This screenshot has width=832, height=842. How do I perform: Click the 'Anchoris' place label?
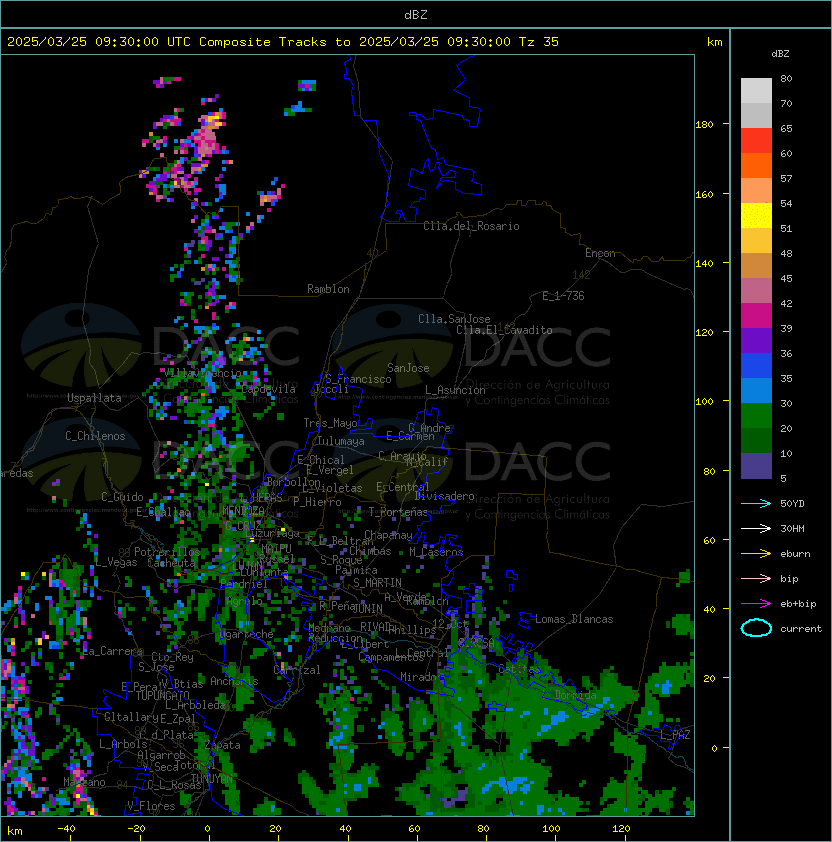coord(234,681)
